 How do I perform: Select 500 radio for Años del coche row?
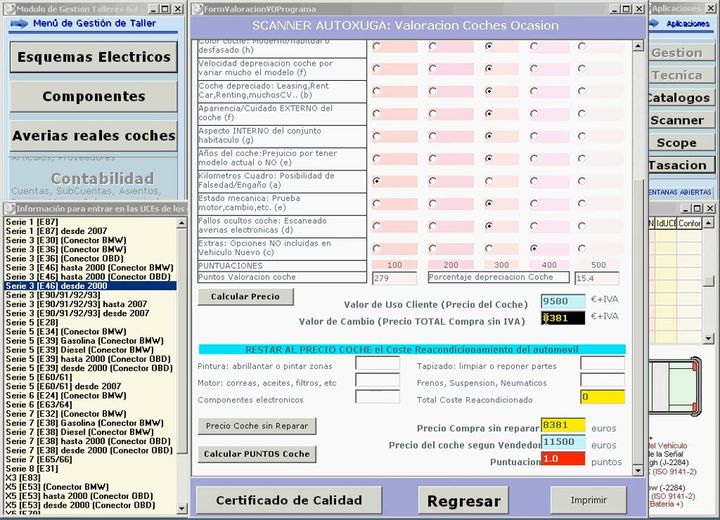(582, 158)
